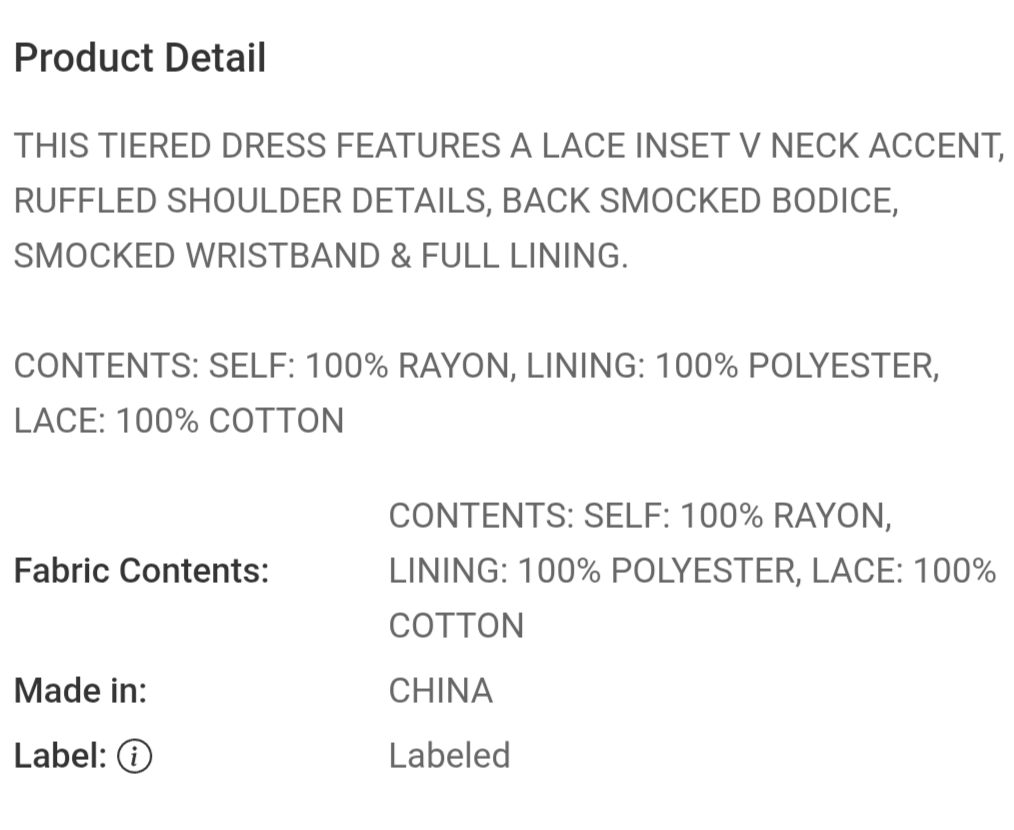Click the Made in: label
This screenshot has width=1014, height=830.
tap(80, 691)
